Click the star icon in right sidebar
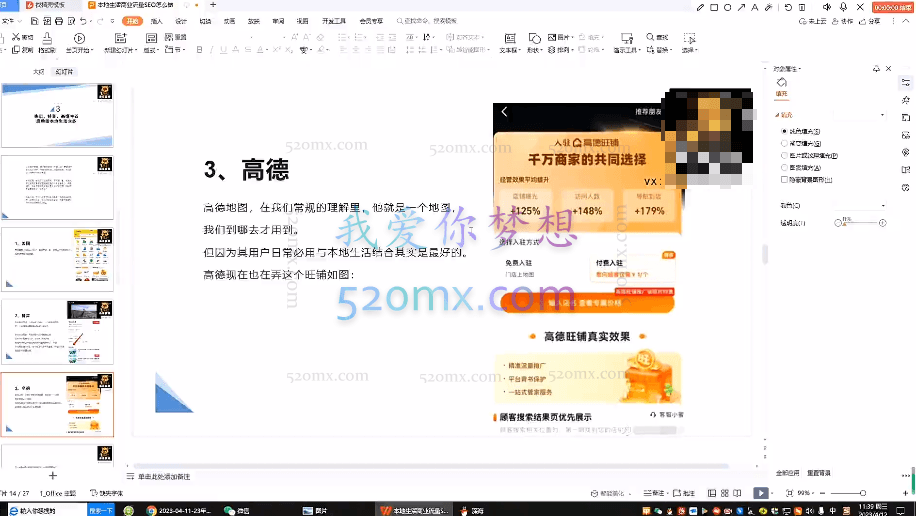 pos(905,100)
